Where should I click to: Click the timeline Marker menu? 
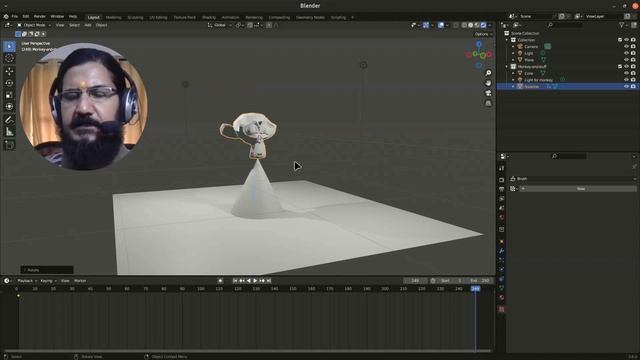80,281
